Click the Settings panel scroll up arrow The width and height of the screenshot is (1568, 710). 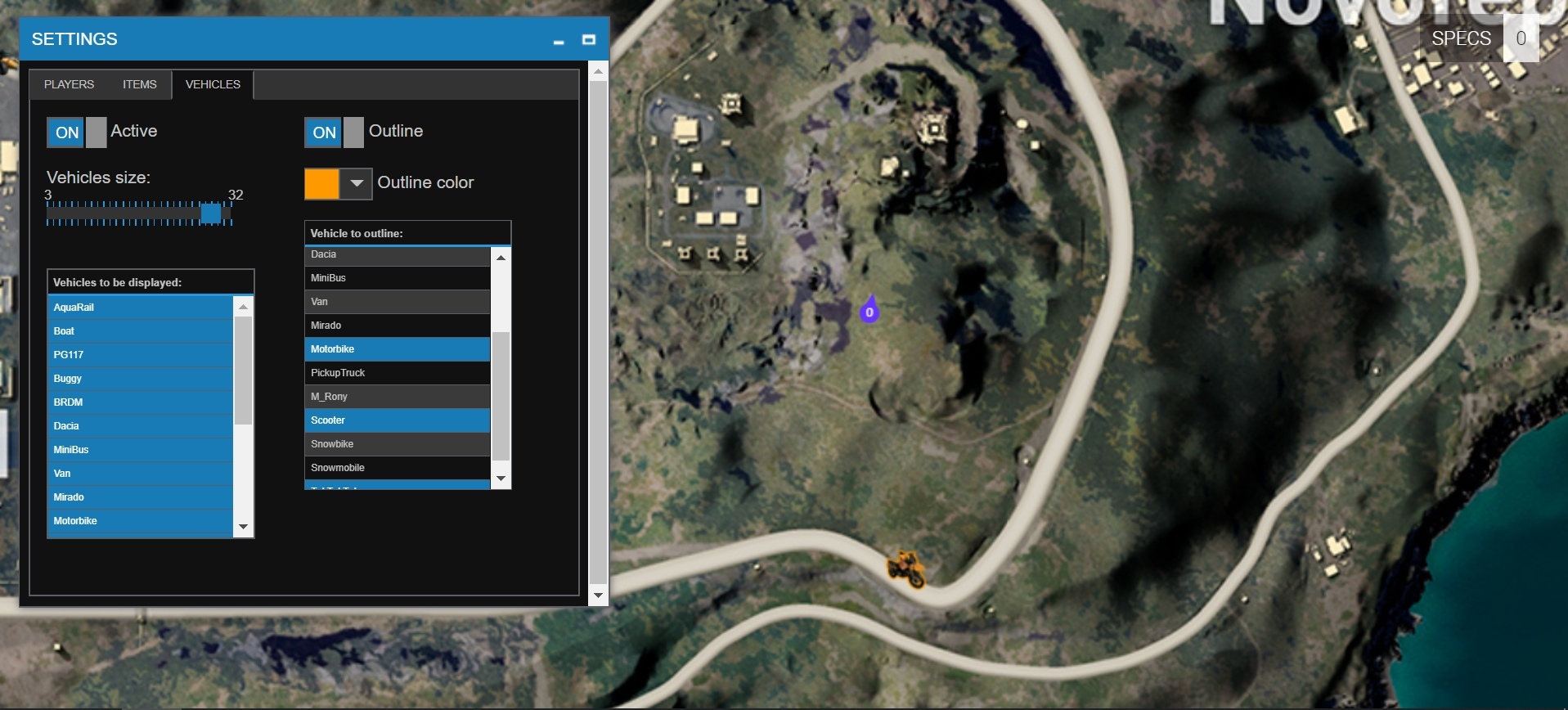point(598,71)
